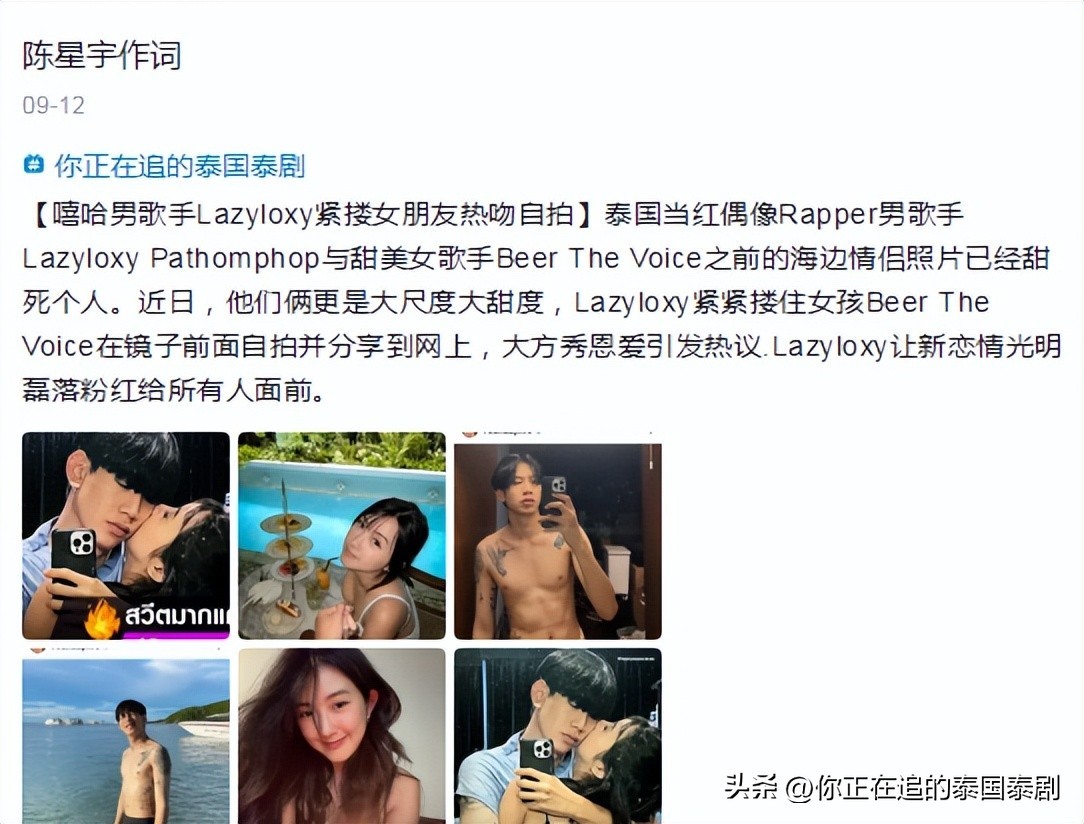The image size is (1084, 824).
Task: Click the Thai caption สวีตมาก on first photo
Action: (x=176, y=615)
